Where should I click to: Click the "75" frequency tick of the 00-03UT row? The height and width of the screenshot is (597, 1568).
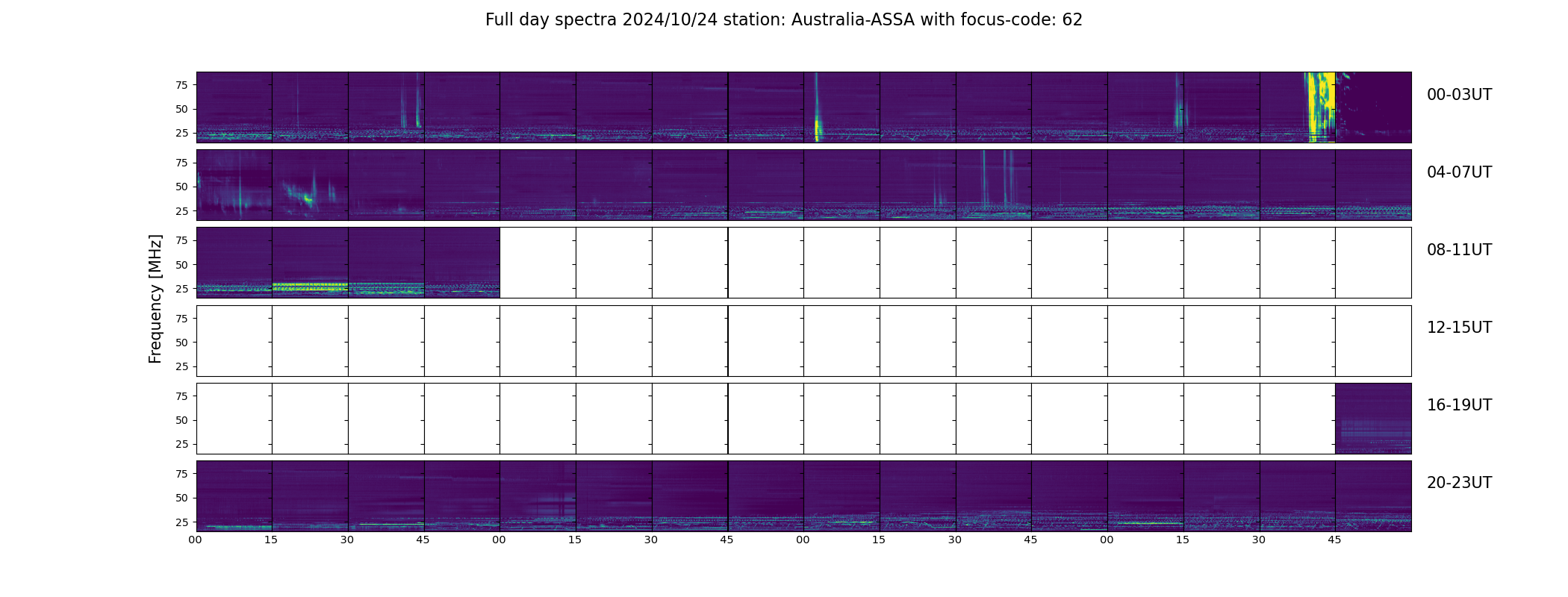(x=181, y=85)
